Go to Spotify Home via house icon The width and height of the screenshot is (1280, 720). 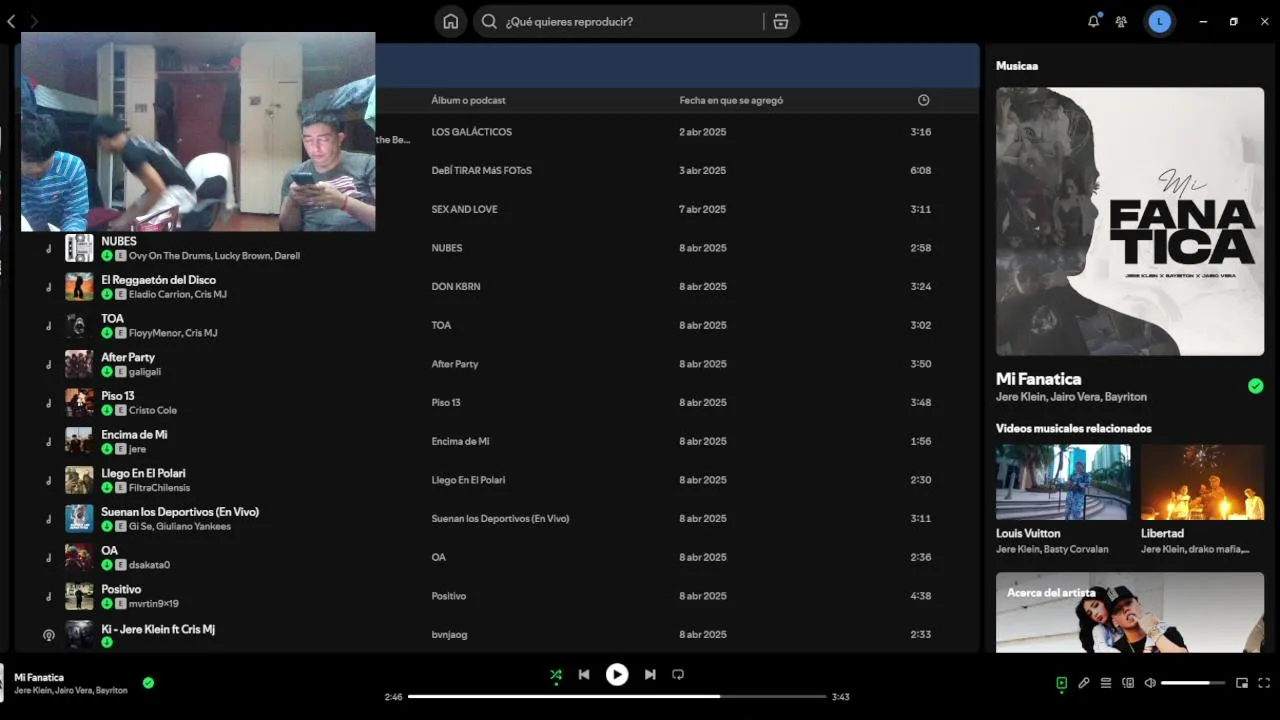(451, 21)
